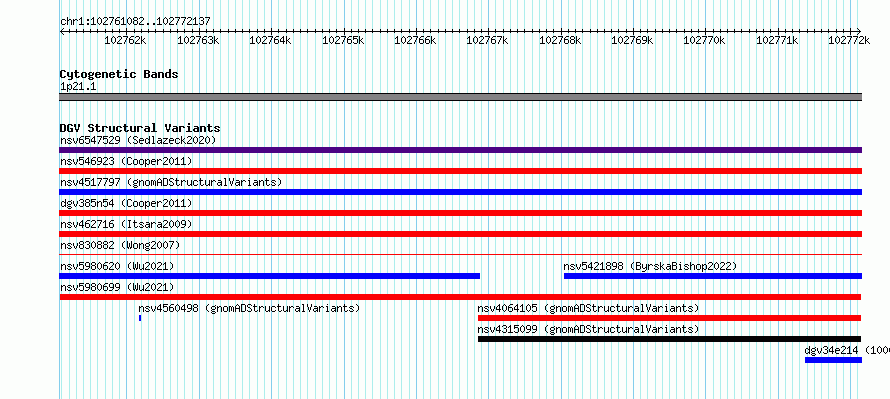Click the blue nsv5980620 variant bar
The width and height of the screenshot is (890, 399).
(x=270, y=276)
